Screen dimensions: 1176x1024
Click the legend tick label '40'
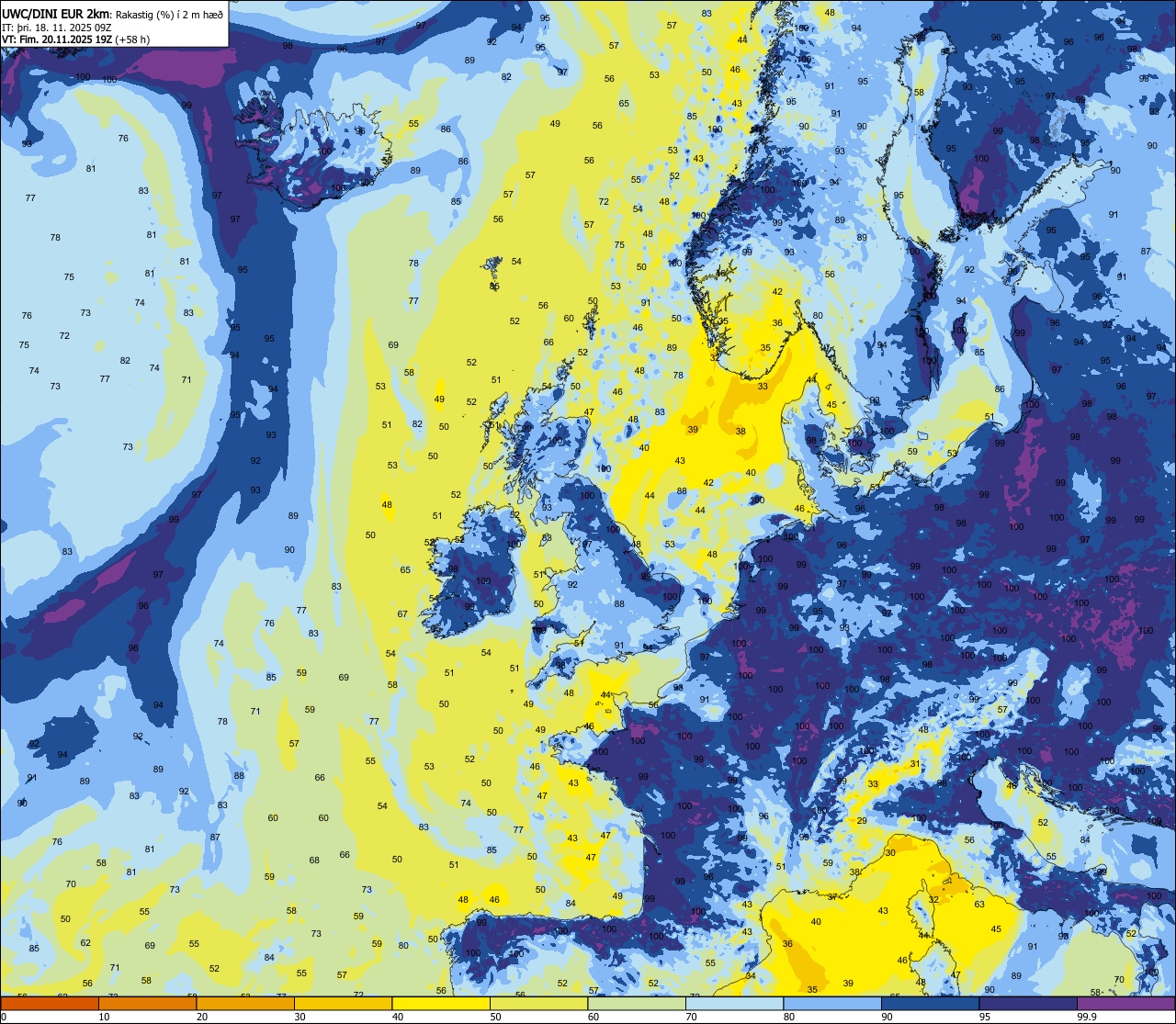(398, 1017)
